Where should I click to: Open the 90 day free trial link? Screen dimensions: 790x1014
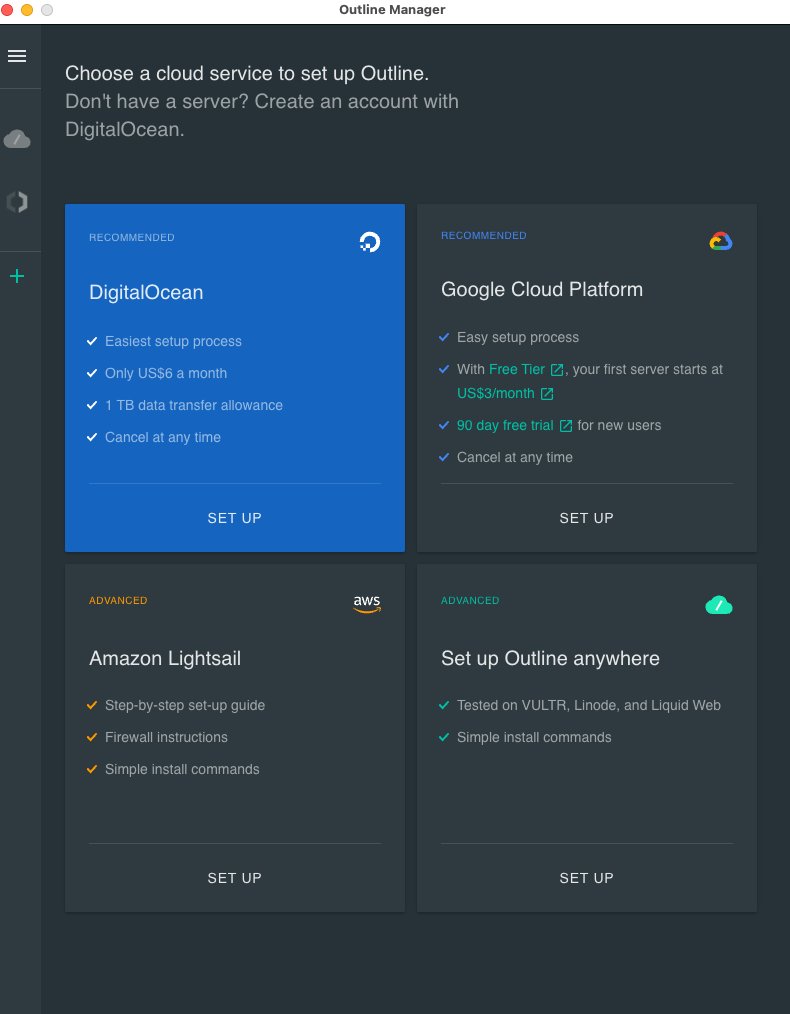coord(505,425)
